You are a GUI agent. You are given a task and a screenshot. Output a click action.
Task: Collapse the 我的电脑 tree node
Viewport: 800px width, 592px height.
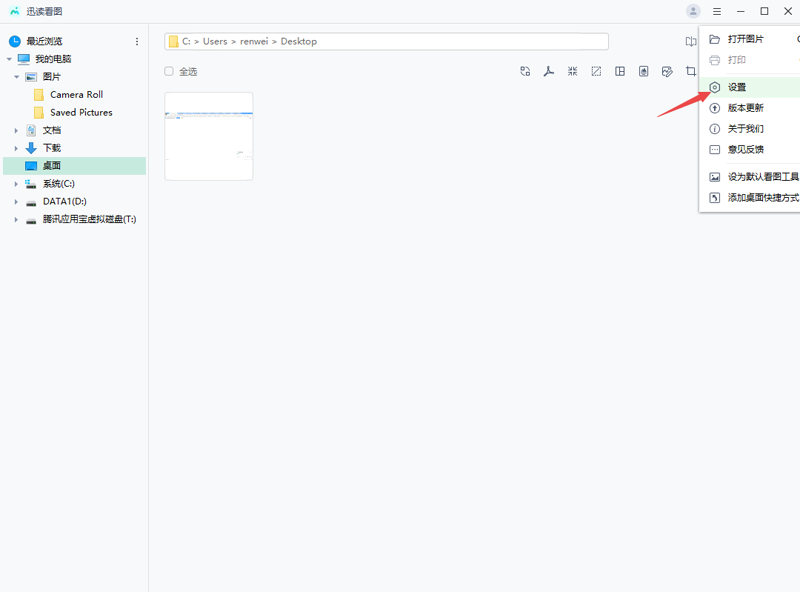click(9, 59)
